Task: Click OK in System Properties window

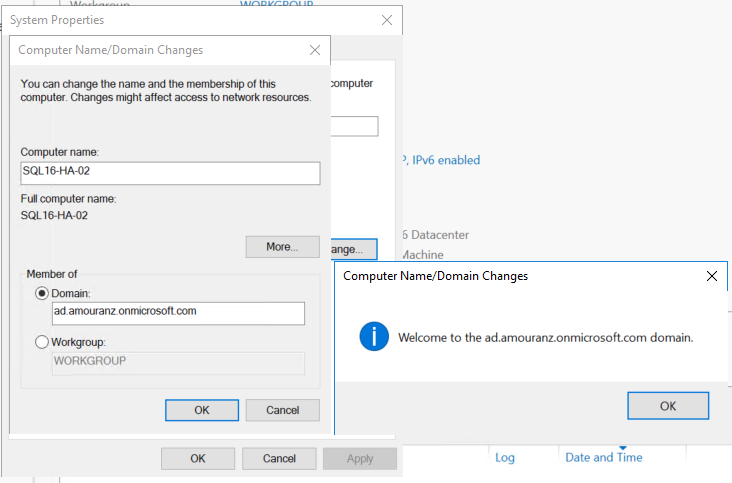Action: [198, 459]
